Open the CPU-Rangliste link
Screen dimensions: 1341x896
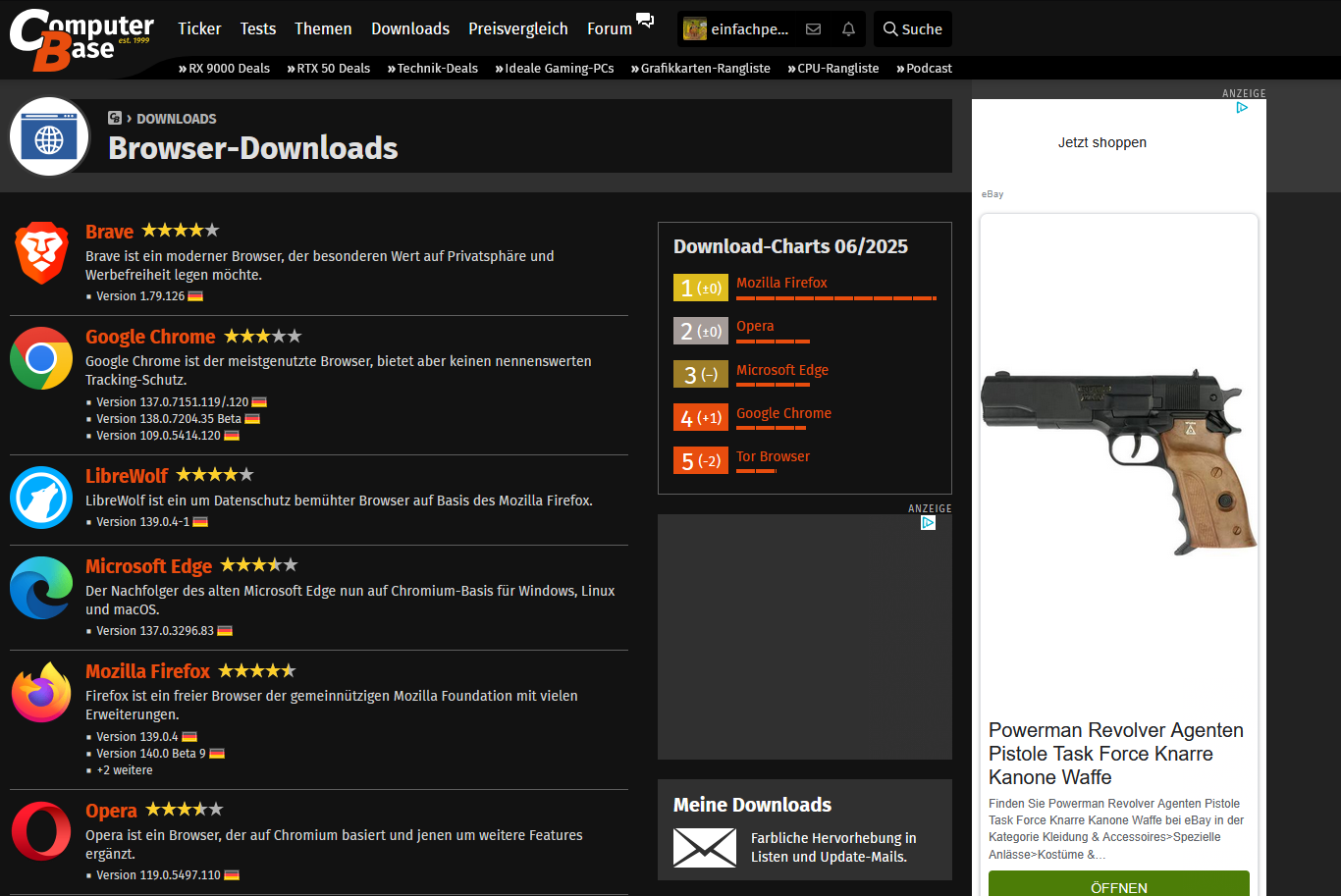click(832, 69)
